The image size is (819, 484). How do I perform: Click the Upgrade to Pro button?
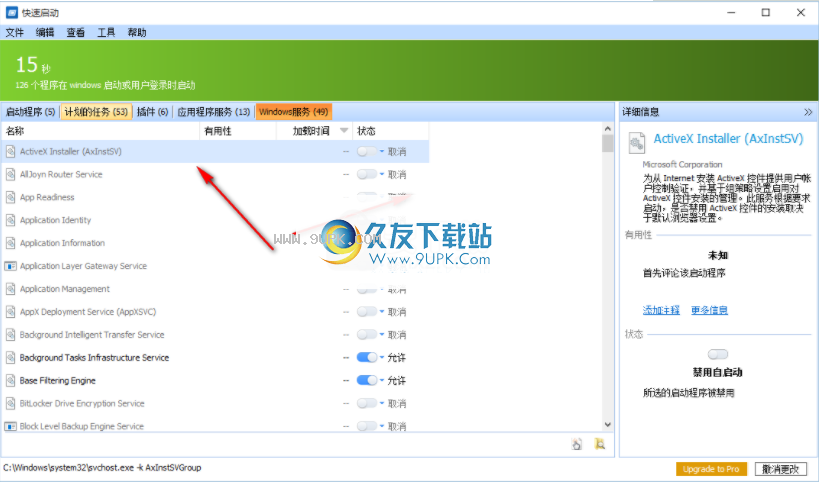[711, 469]
